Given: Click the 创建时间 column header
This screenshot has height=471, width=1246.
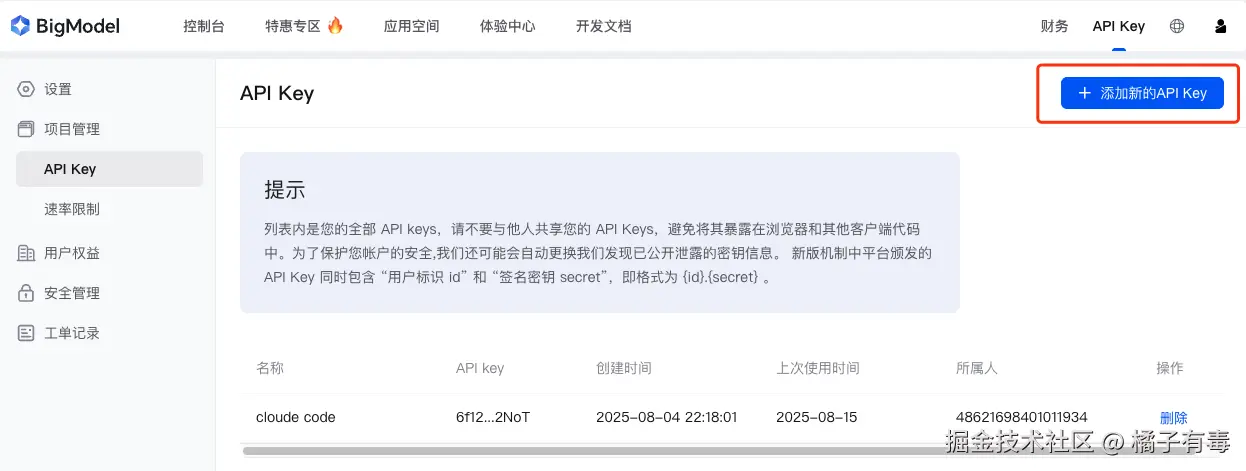Looking at the screenshot, I should coord(624,368).
